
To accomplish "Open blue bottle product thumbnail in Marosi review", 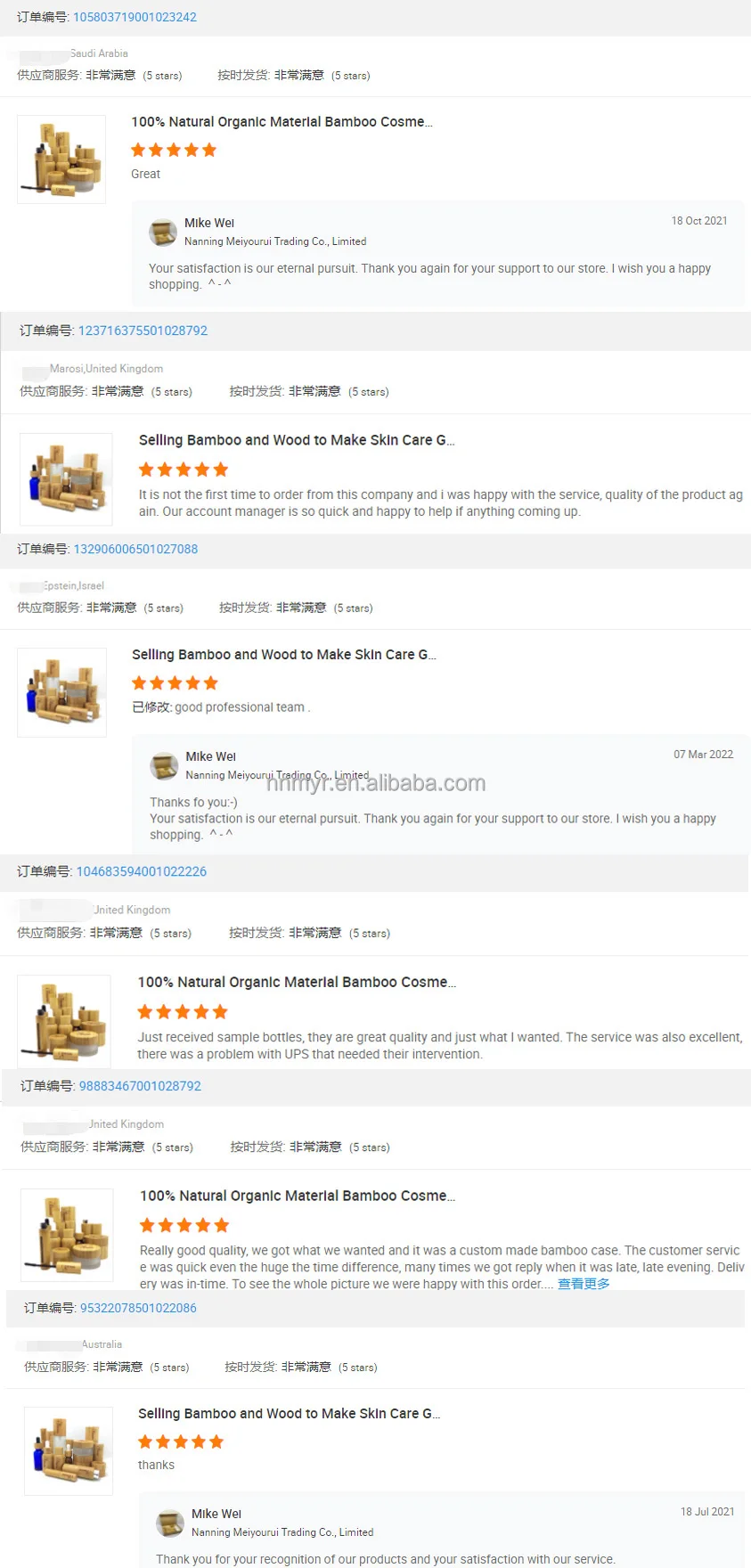I will tap(66, 479).
